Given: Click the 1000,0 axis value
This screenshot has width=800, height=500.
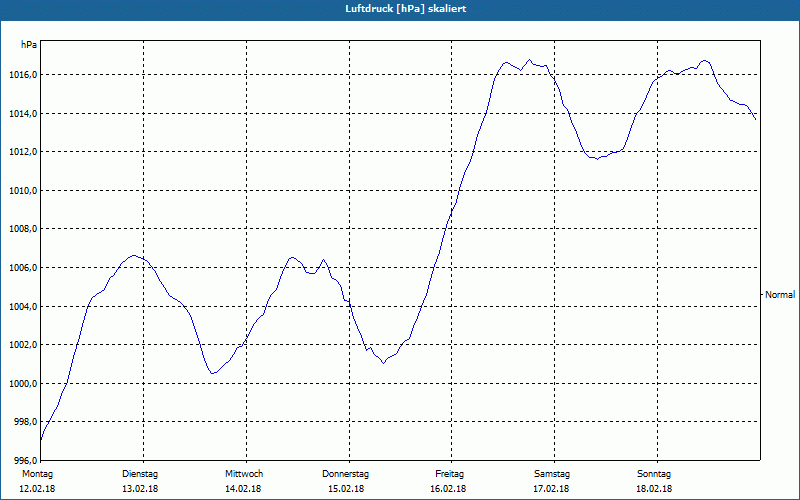Looking at the screenshot, I should [x=23, y=384].
